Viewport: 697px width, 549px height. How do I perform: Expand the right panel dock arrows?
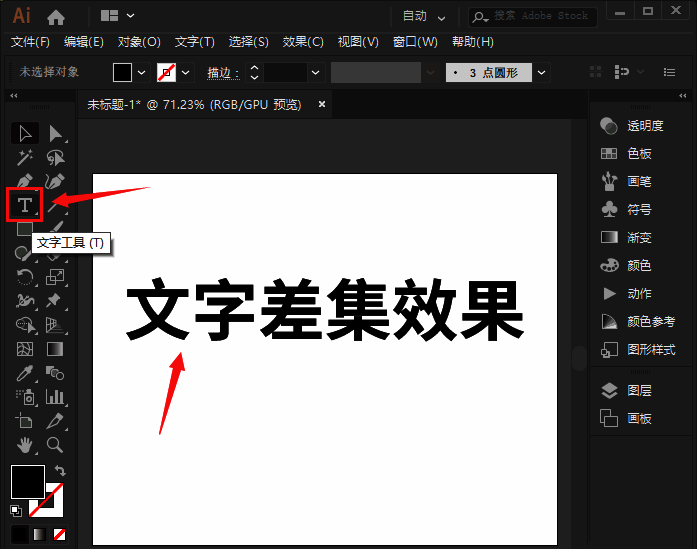click(x=683, y=96)
